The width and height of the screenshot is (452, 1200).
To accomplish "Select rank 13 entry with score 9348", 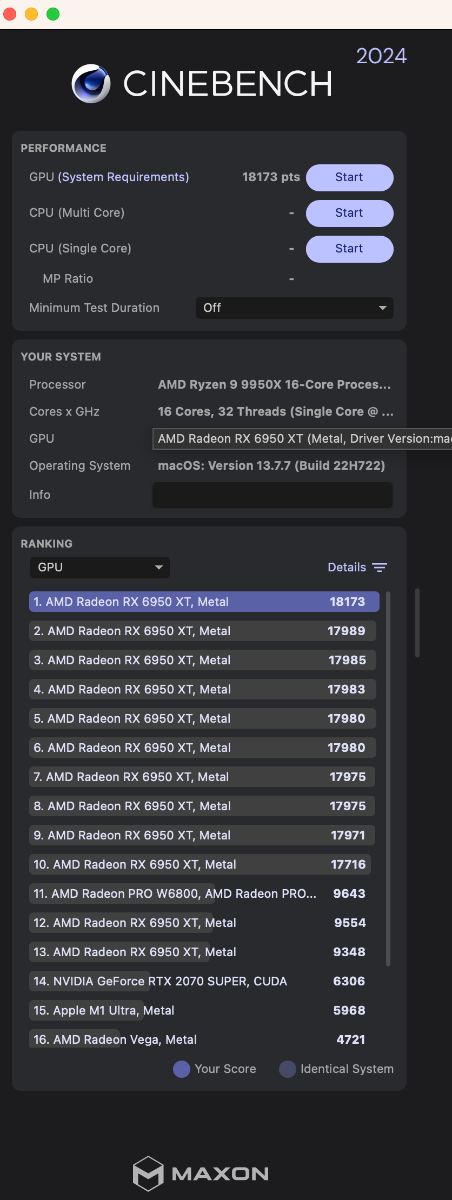I will point(204,952).
